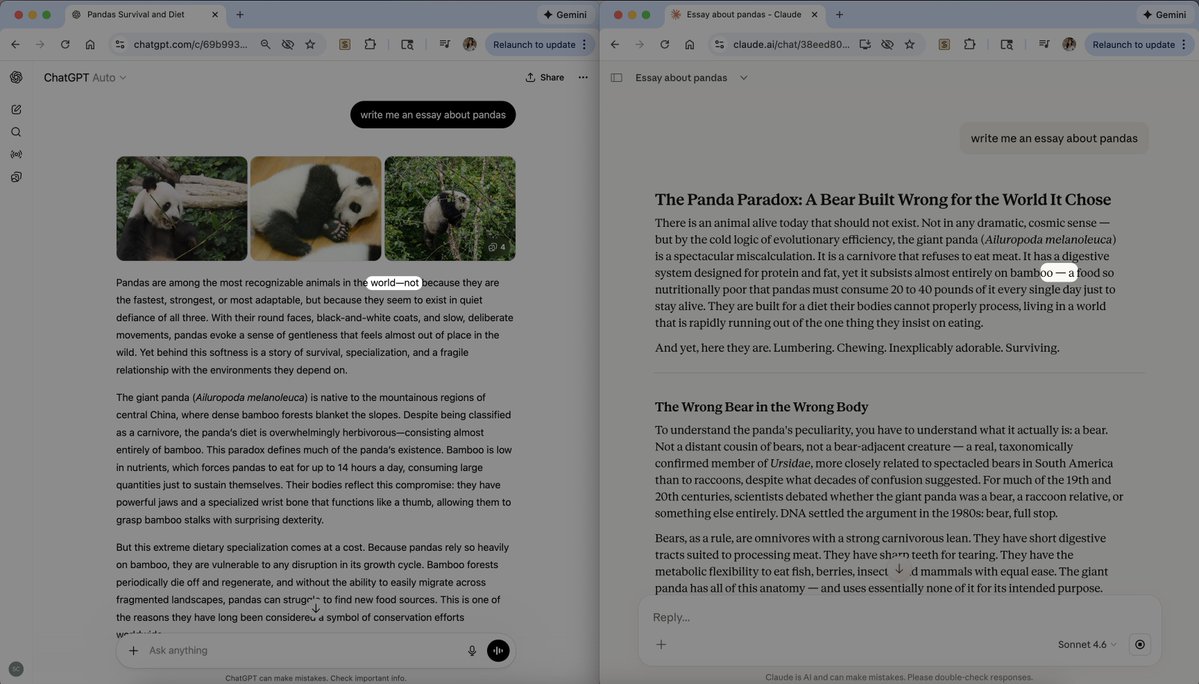Close the 'Pandas Survival and Diet' tab

click(214, 15)
